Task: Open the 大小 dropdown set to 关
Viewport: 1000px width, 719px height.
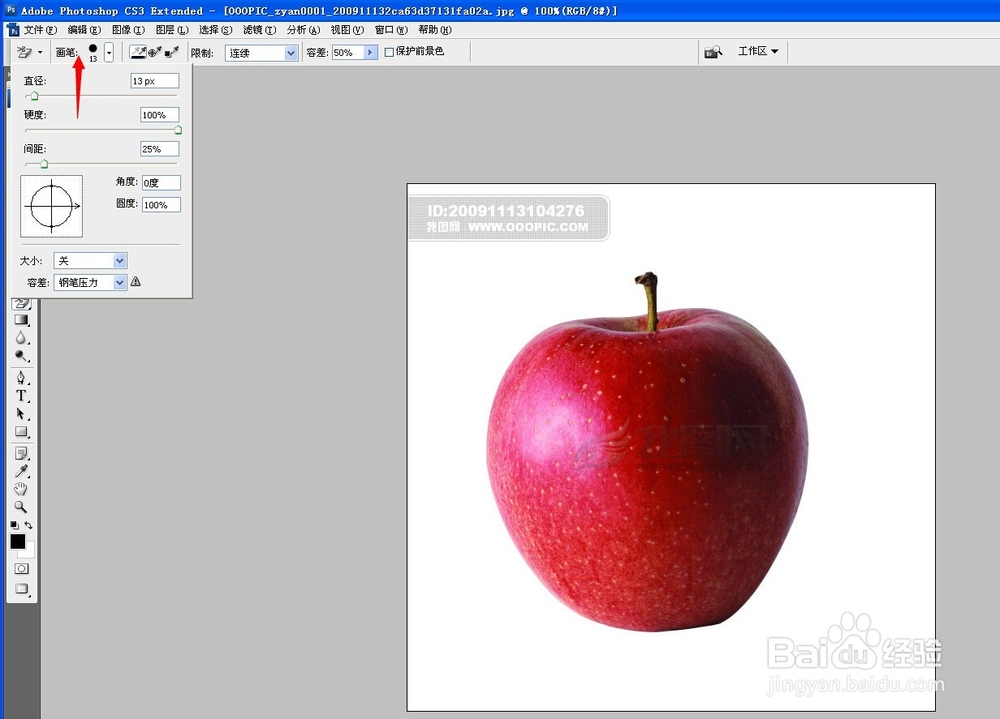Action: coord(91,260)
